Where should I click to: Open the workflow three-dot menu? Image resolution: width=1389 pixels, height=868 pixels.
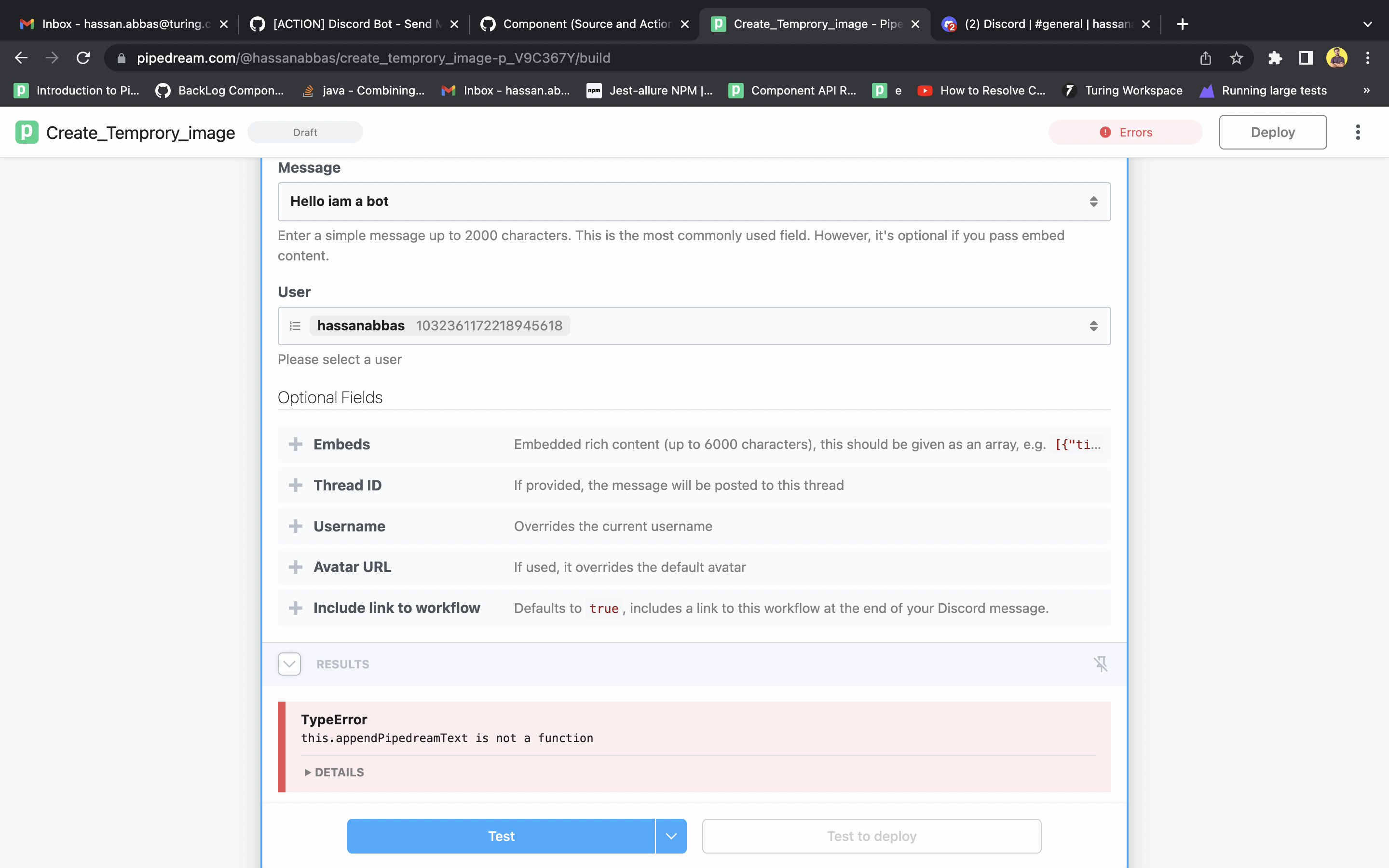coord(1358,132)
